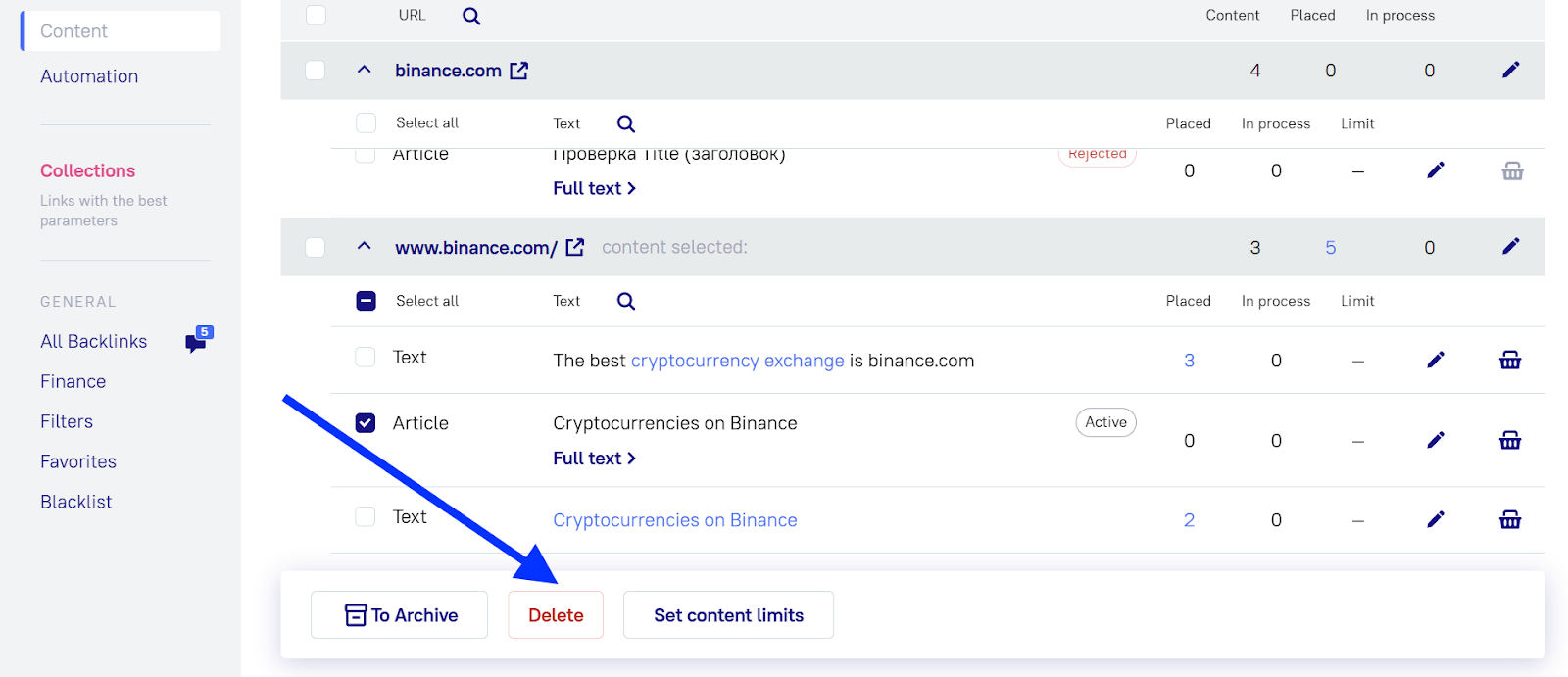Click the Active status badge
This screenshot has width=1568, height=677.
click(x=1105, y=422)
